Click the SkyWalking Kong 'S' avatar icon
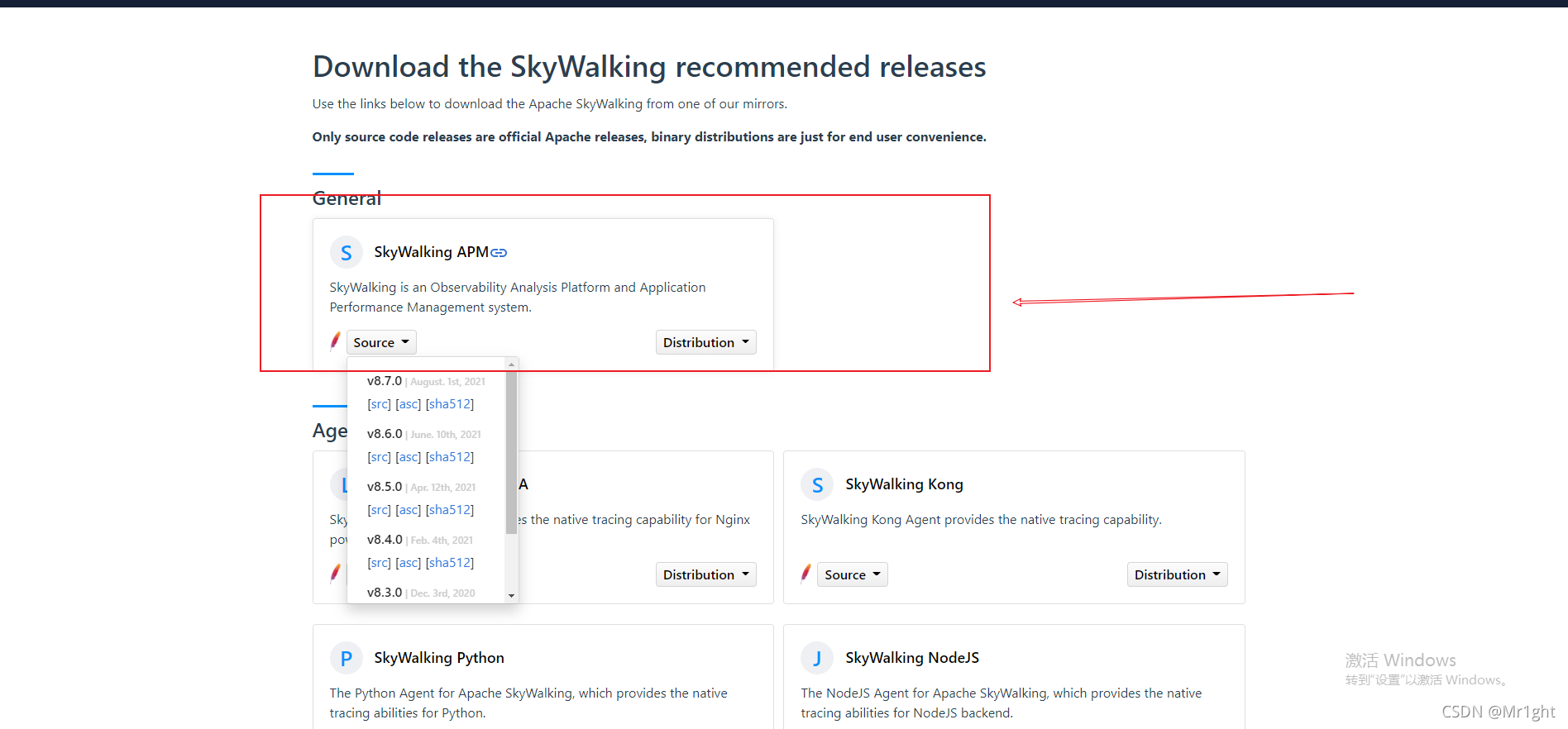 [x=818, y=485]
